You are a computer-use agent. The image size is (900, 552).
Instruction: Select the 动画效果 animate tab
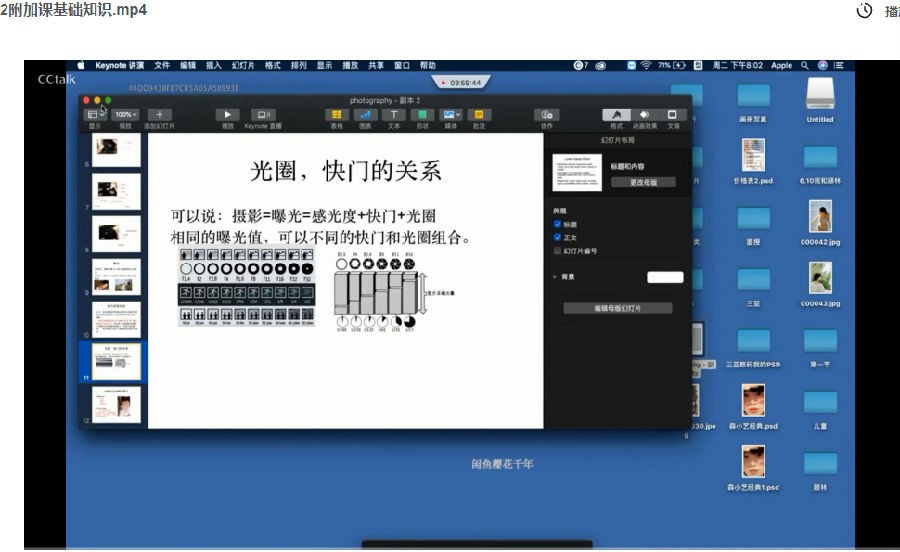645,115
